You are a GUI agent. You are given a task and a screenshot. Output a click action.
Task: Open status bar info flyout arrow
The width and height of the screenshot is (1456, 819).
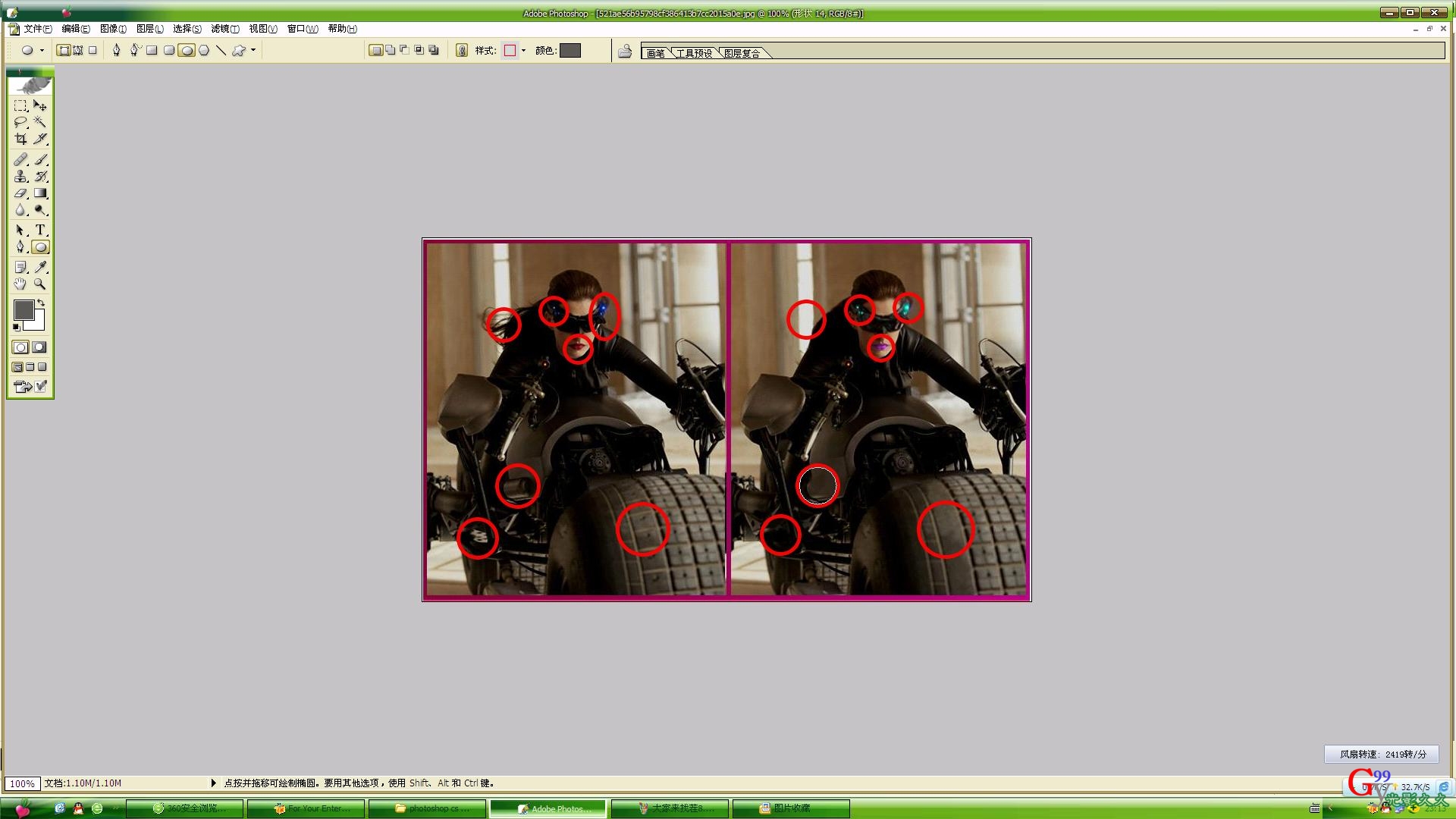(x=213, y=783)
